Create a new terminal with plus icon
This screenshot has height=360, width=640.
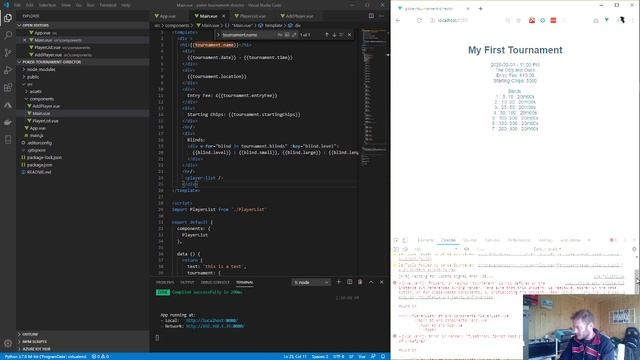(x=338, y=282)
